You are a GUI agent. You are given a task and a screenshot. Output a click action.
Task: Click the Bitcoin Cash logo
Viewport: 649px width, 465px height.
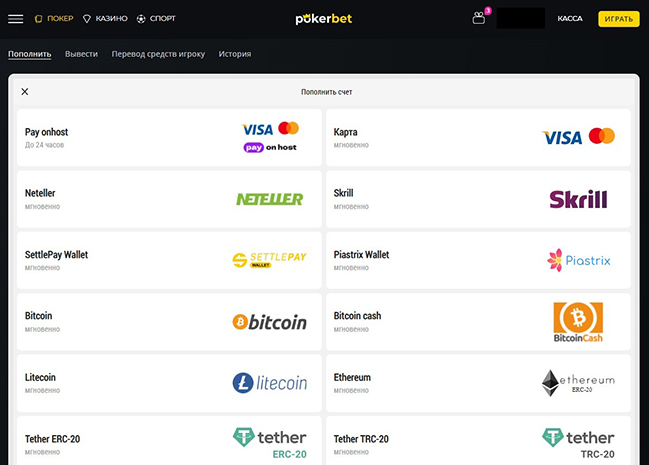(x=578, y=322)
